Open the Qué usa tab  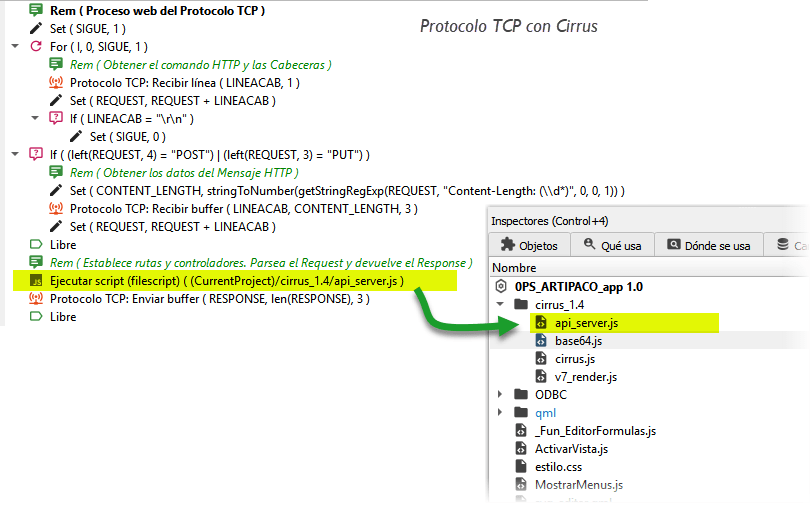click(x=614, y=245)
